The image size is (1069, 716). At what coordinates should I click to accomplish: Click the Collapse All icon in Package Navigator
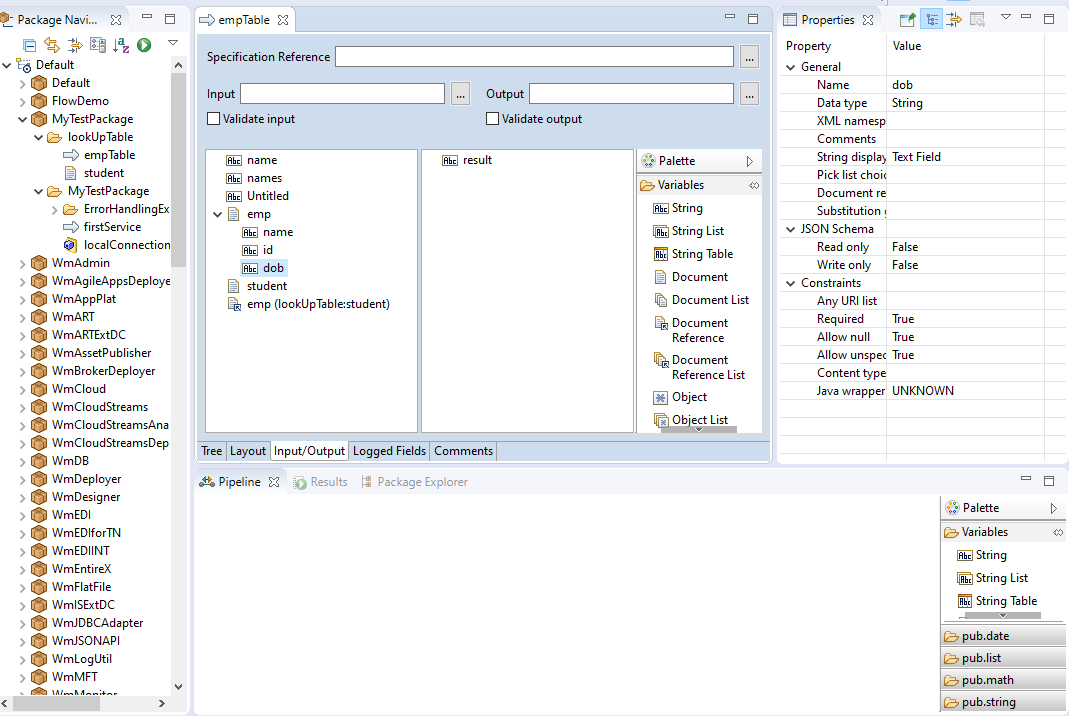click(29, 44)
